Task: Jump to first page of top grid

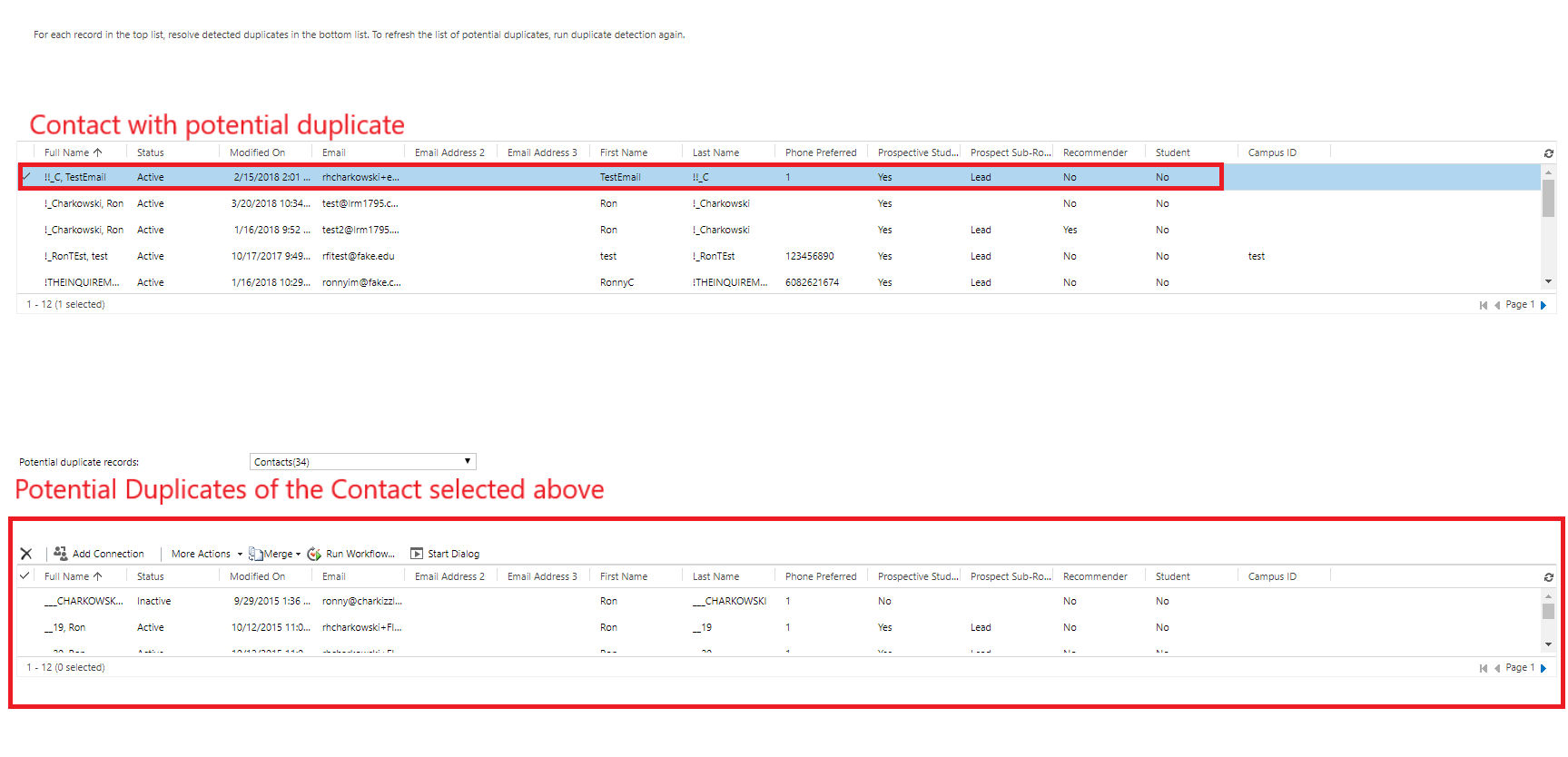Action: click(1483, 305)
